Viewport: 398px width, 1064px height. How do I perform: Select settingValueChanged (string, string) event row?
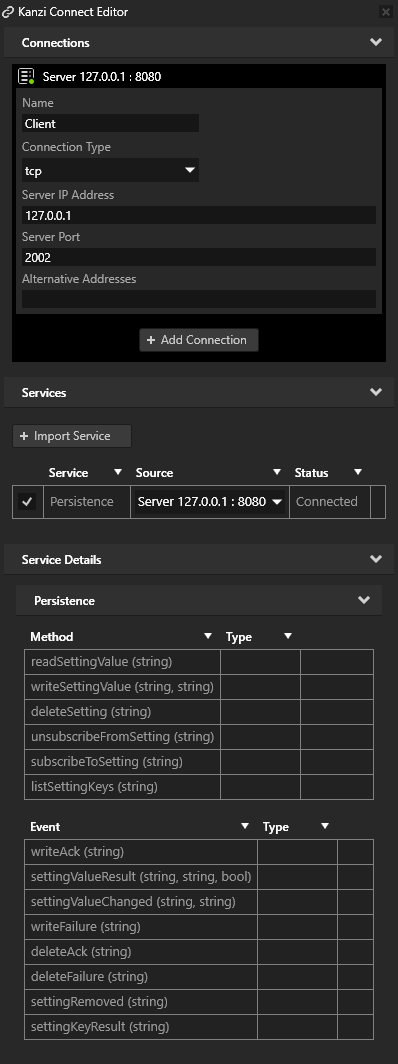click(199, 902)
